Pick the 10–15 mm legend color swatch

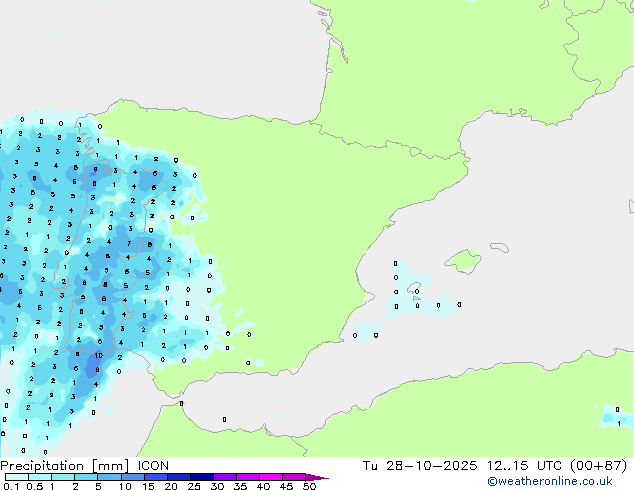coord(132,477)
